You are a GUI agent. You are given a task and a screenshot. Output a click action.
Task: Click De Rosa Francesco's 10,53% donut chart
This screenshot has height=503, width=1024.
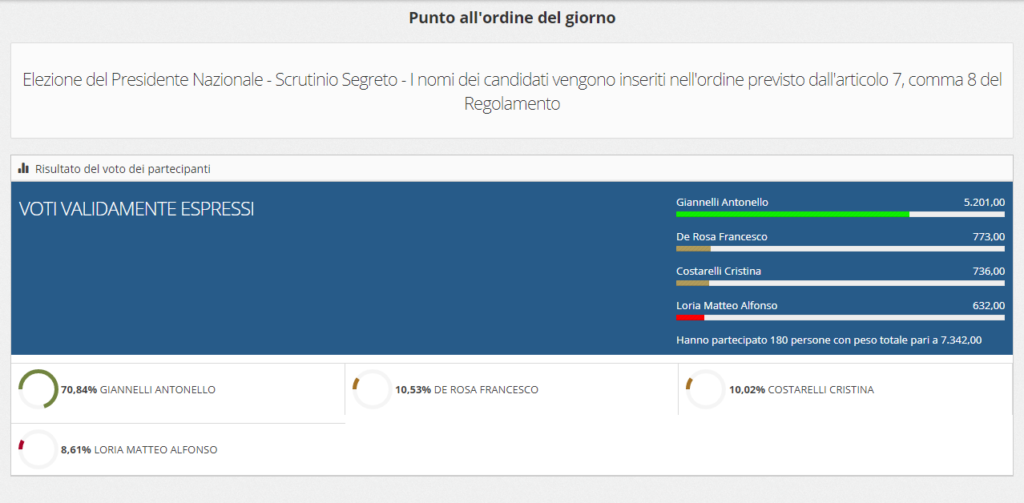[372, 389]
